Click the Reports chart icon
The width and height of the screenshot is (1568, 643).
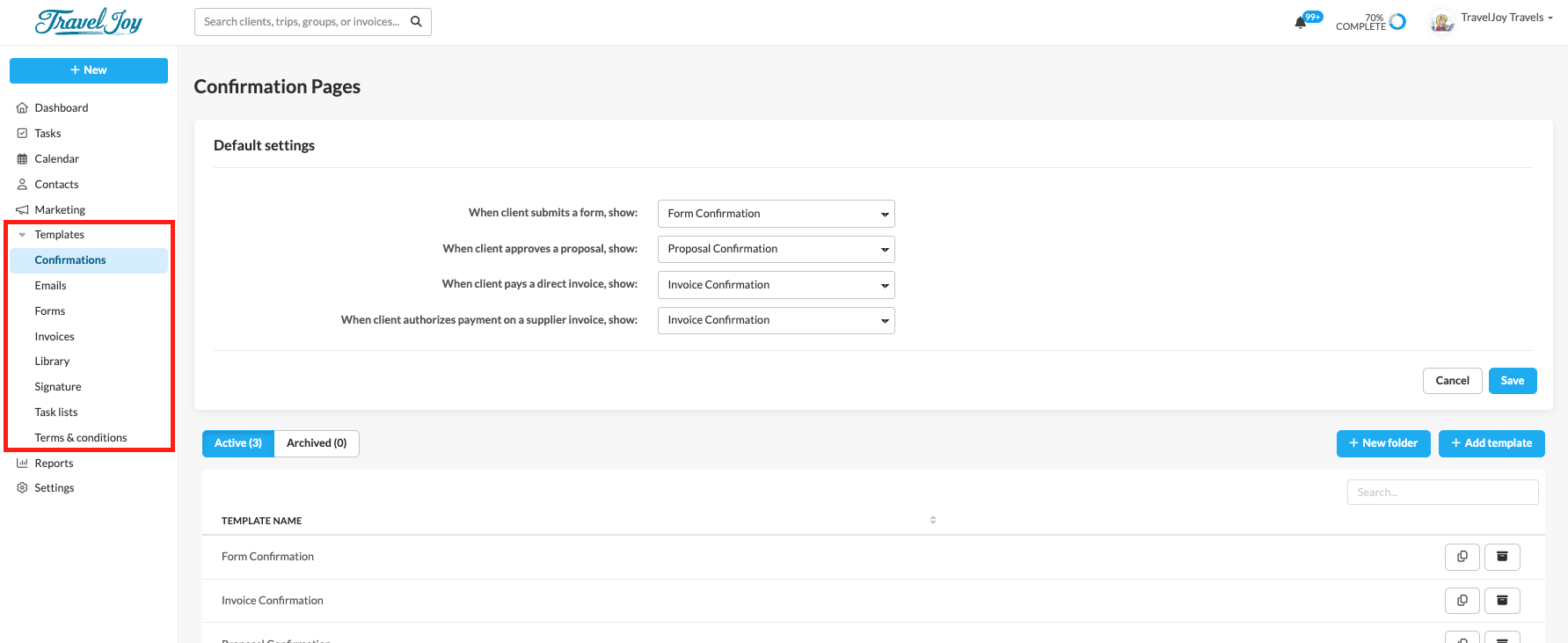coord(22,464)
